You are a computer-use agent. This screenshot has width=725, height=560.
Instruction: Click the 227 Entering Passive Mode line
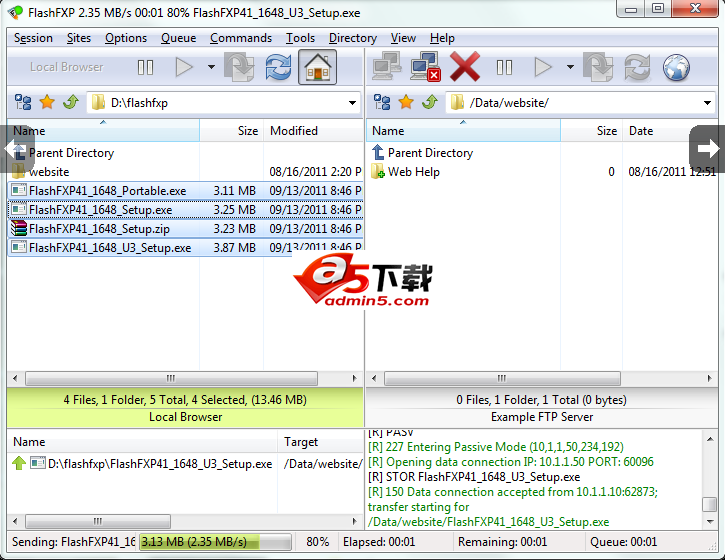click(x=496, y=447)
